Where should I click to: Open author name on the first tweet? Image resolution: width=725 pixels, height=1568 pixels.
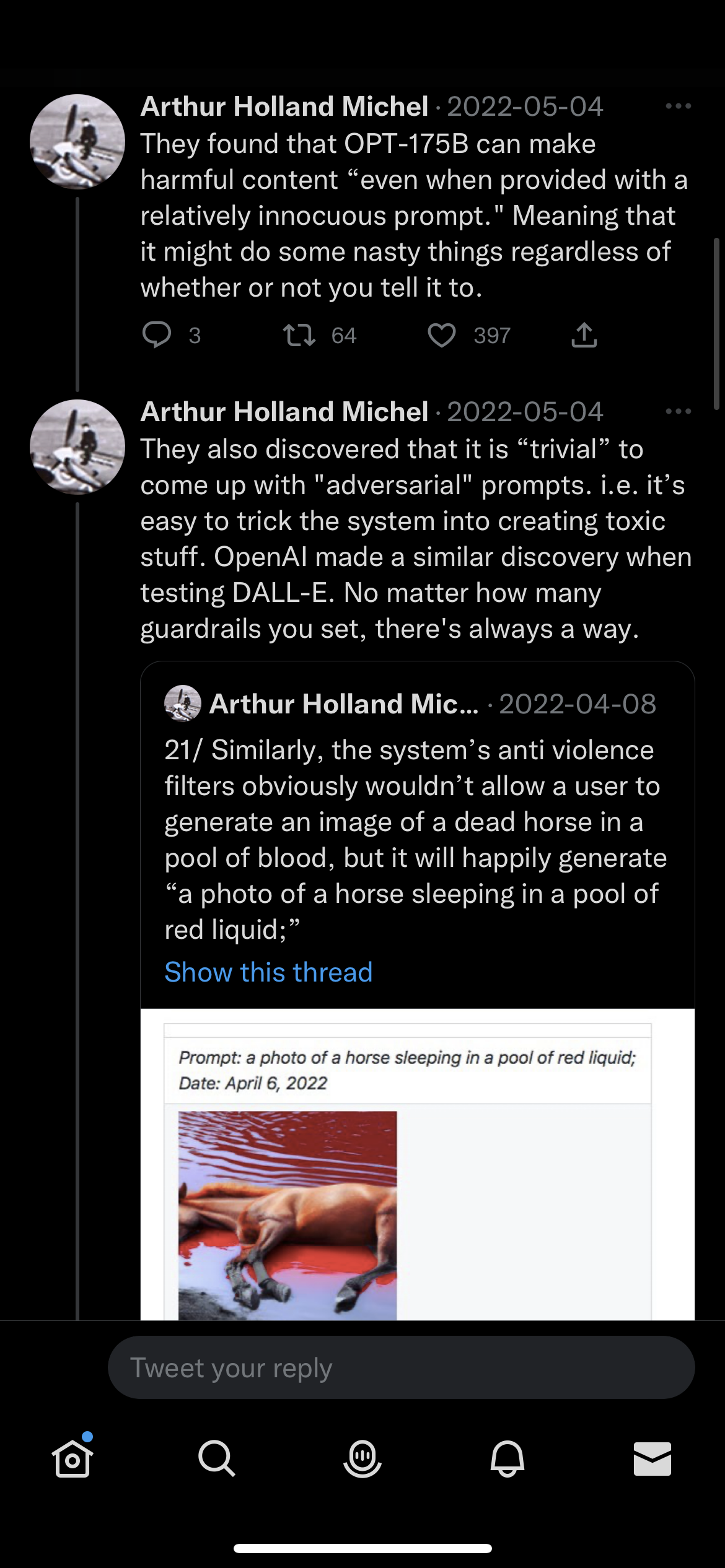click(x=284, y=107)
